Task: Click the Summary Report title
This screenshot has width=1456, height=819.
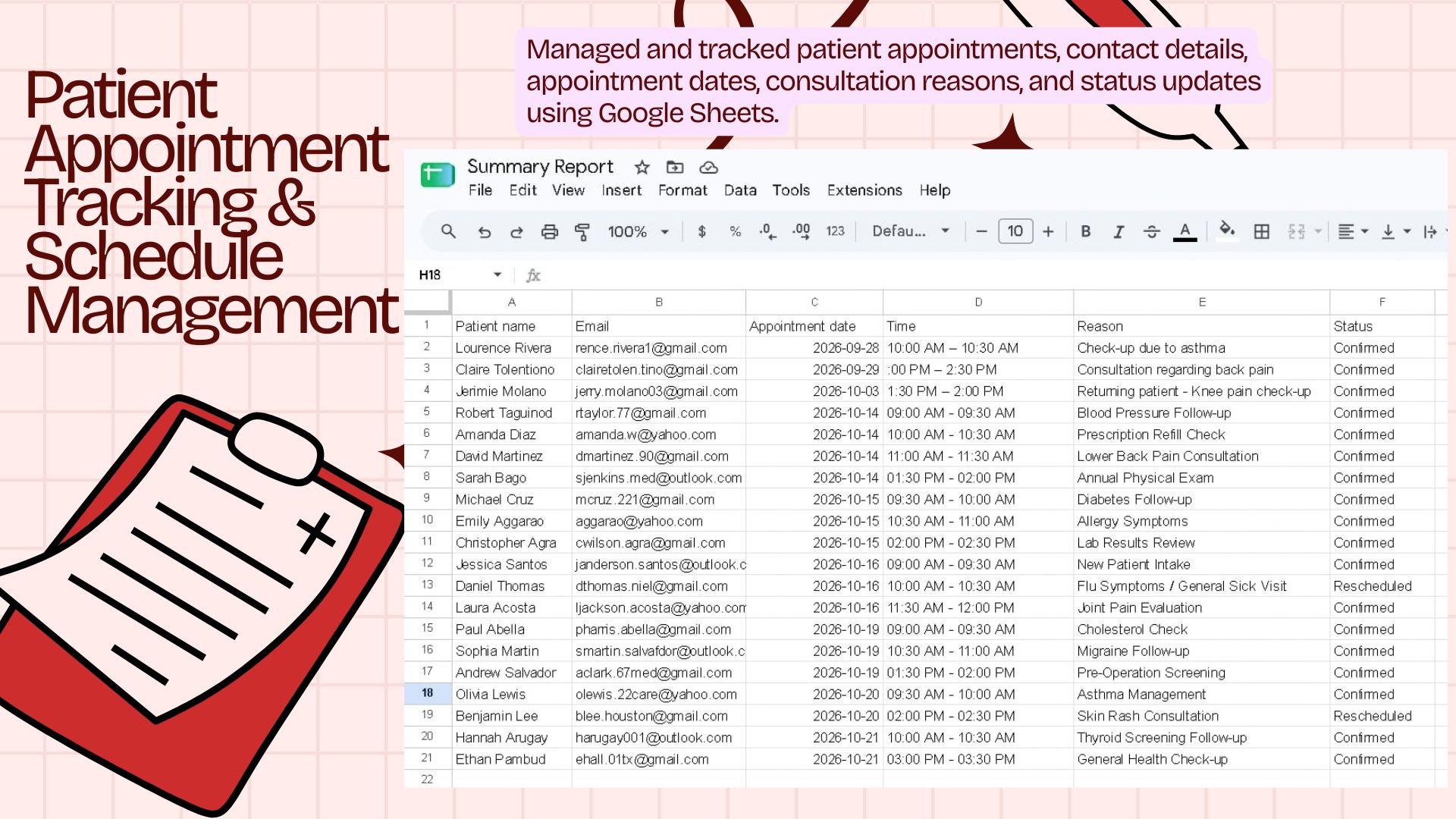Action: (540, 167)
